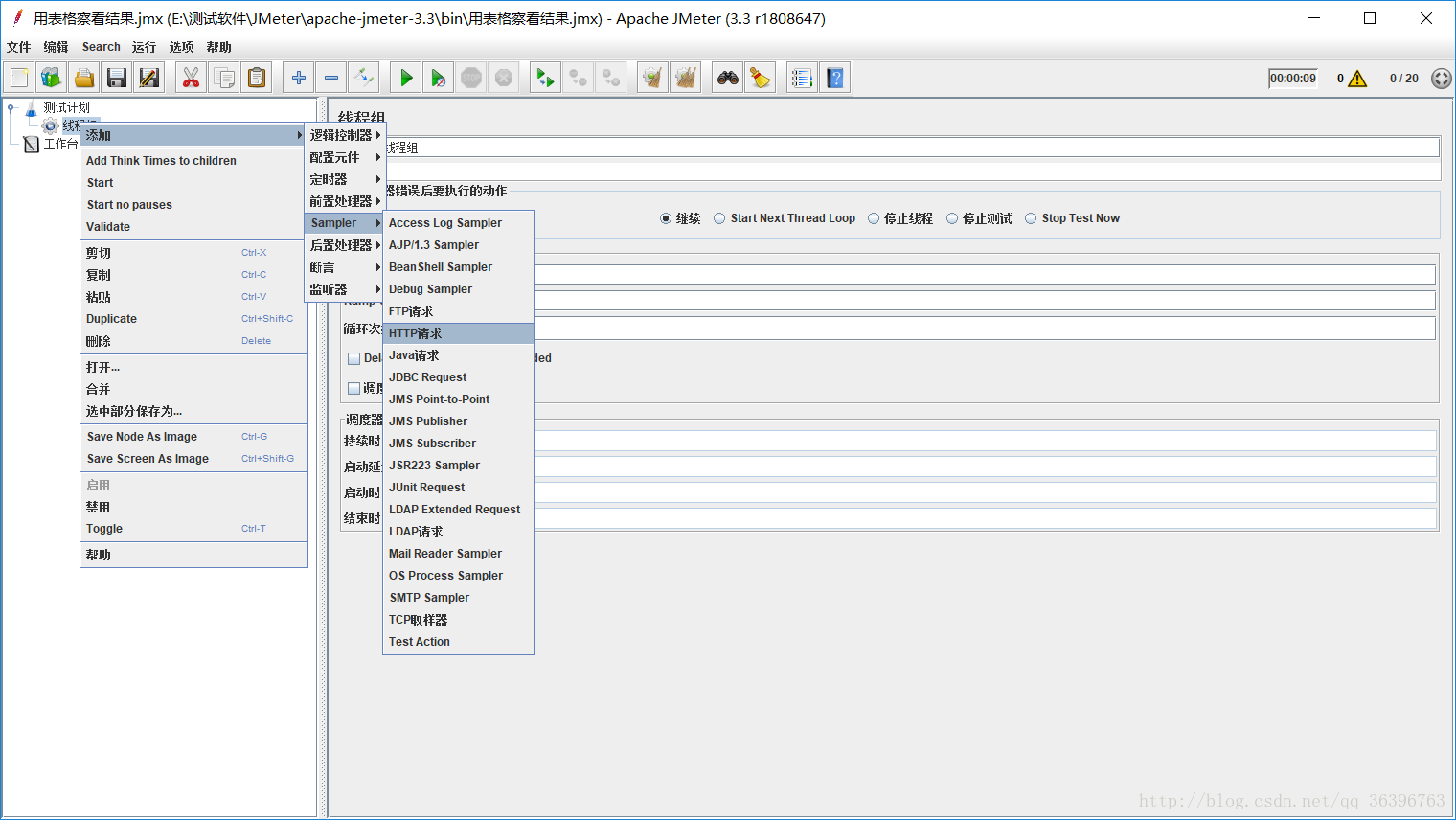
Task: Click Start no pauses toolbar icon
Action: (x=439, y=78)
